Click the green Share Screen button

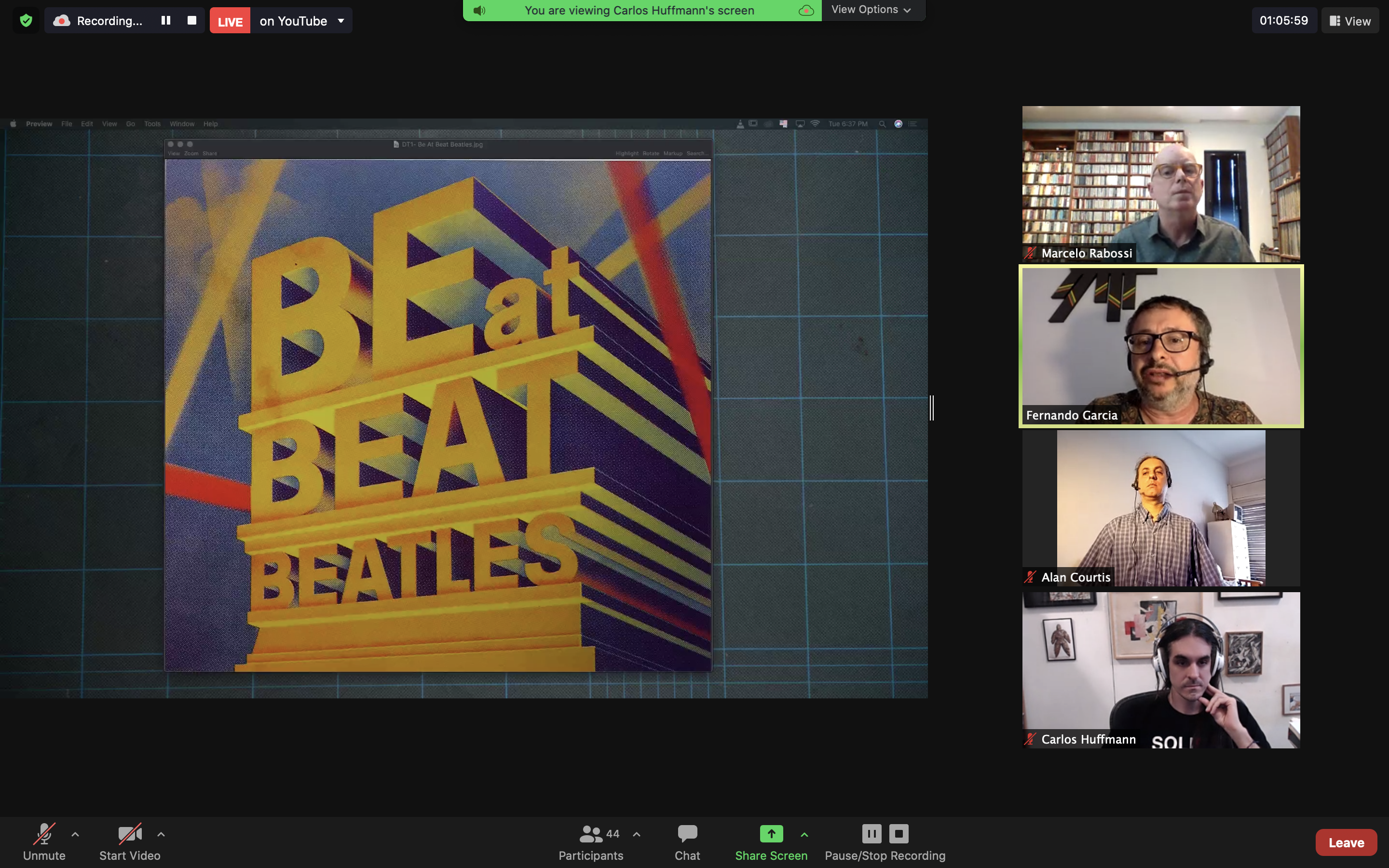pyautogui.click(x=771, y=842)
